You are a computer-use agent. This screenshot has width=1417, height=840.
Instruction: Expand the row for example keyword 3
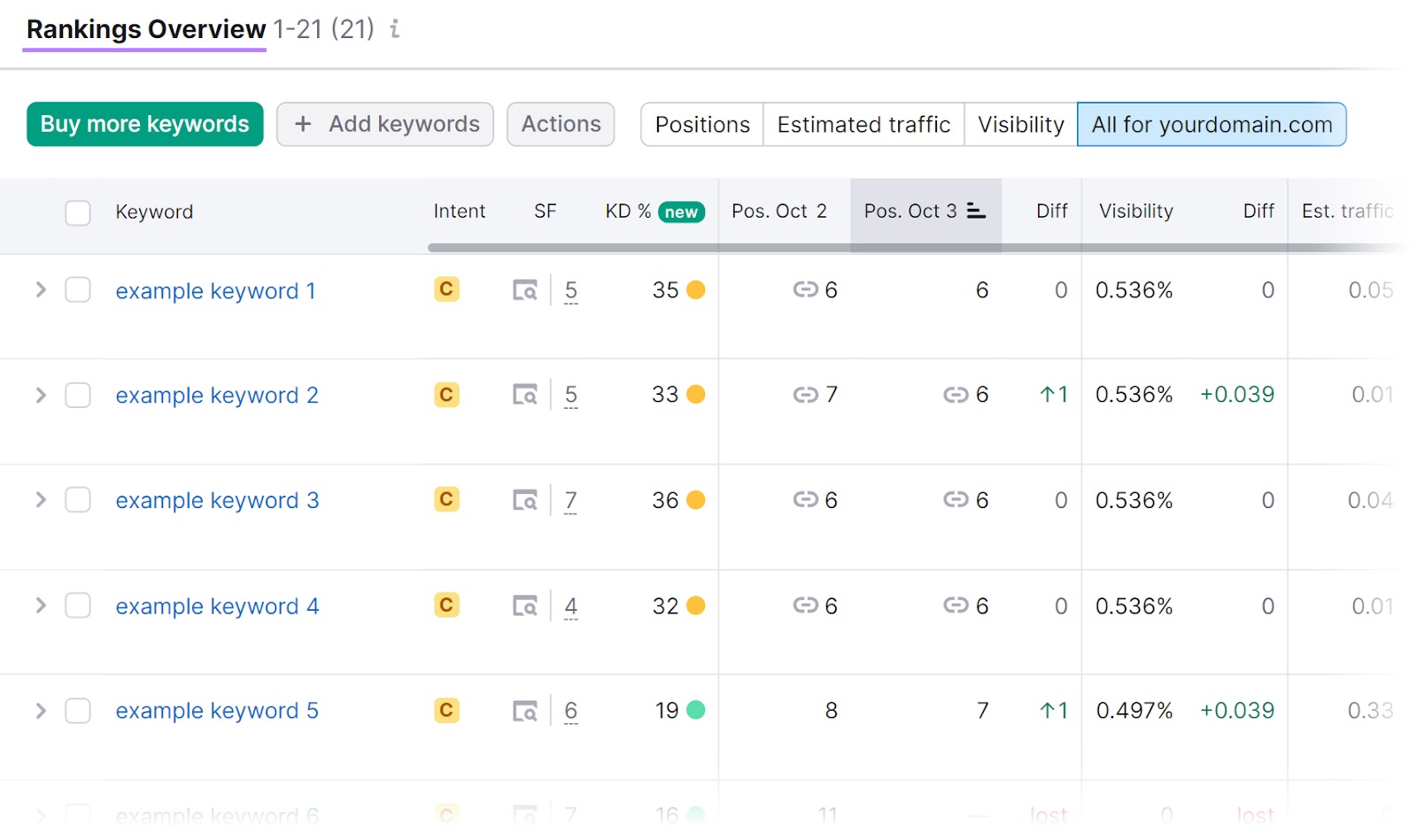click(40, 500)
